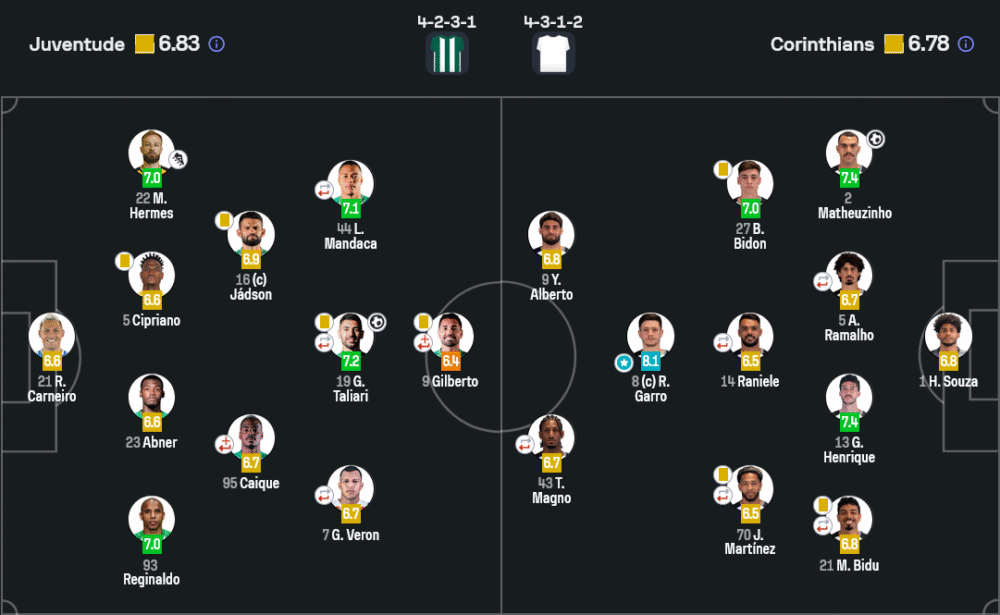Click the info icon beside Juventude's rating
1000x615 pixels.
(x=217, y=44)
